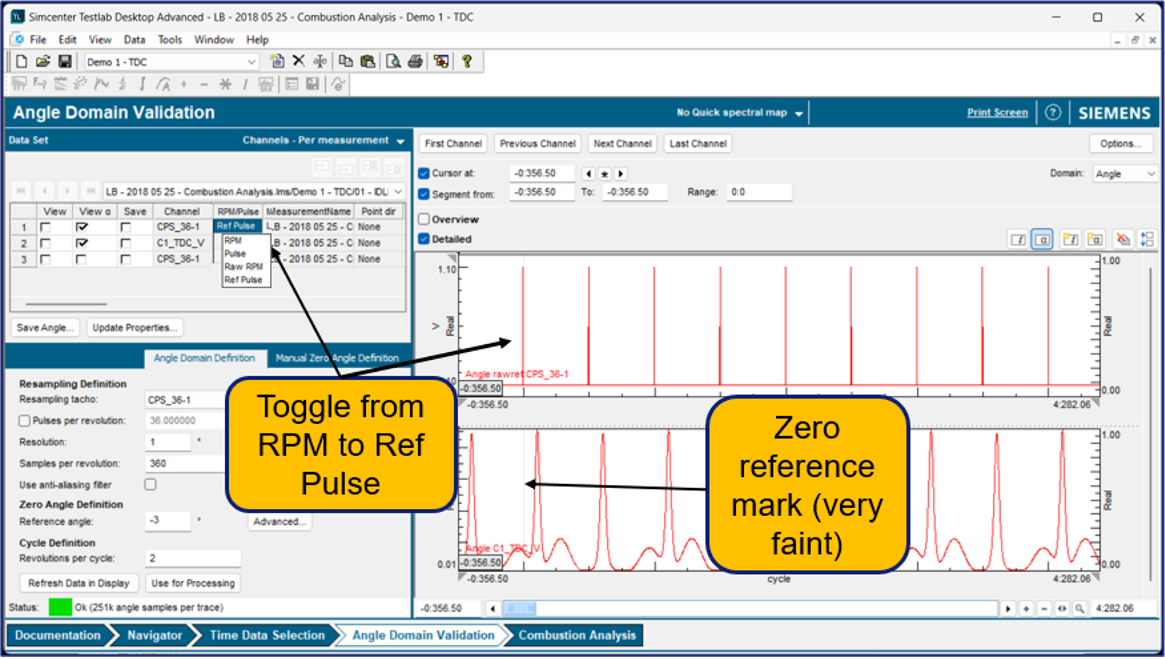Click the Save floppy disk icon
1165x659 pixels.
pyautogui.click(x=65, y=62)
